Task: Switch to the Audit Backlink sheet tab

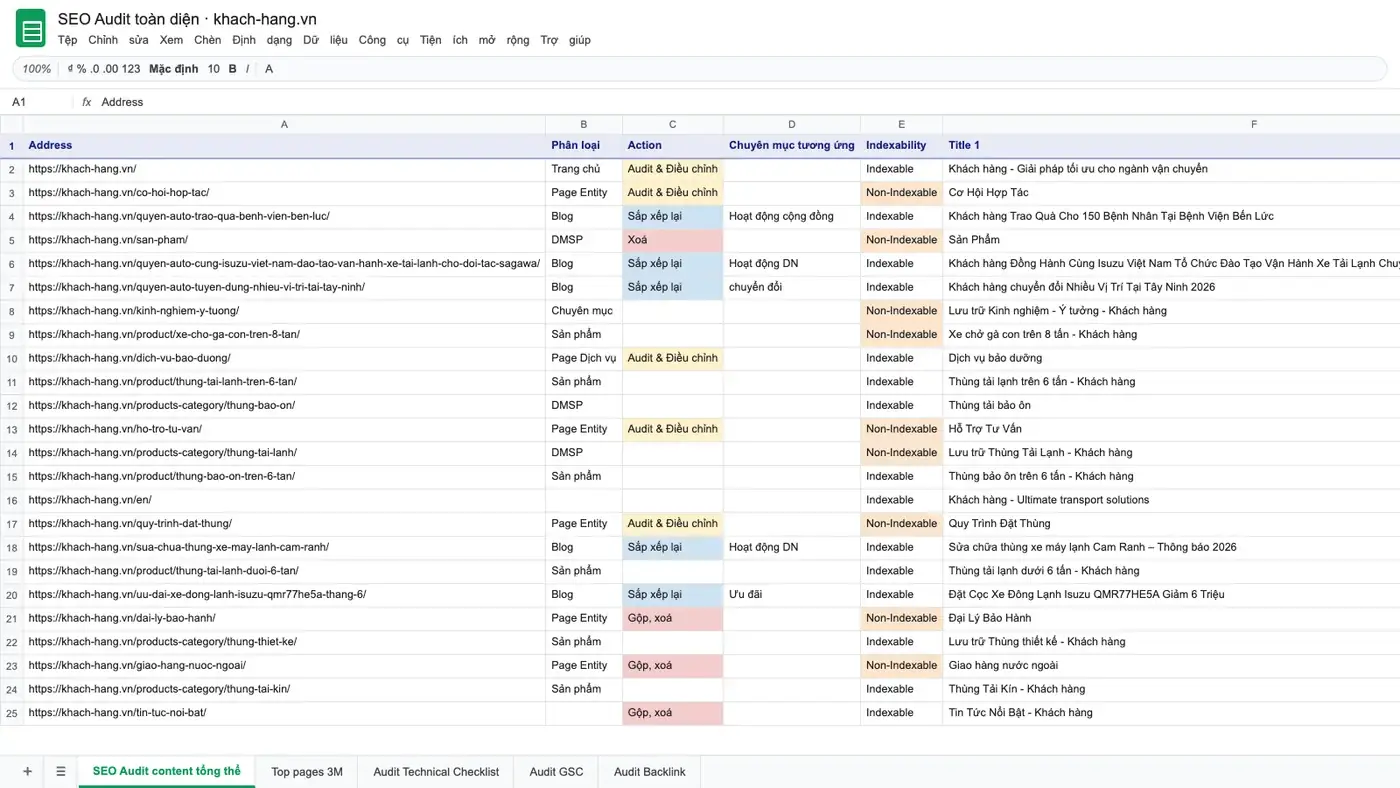Action: [x=649, y=772]
